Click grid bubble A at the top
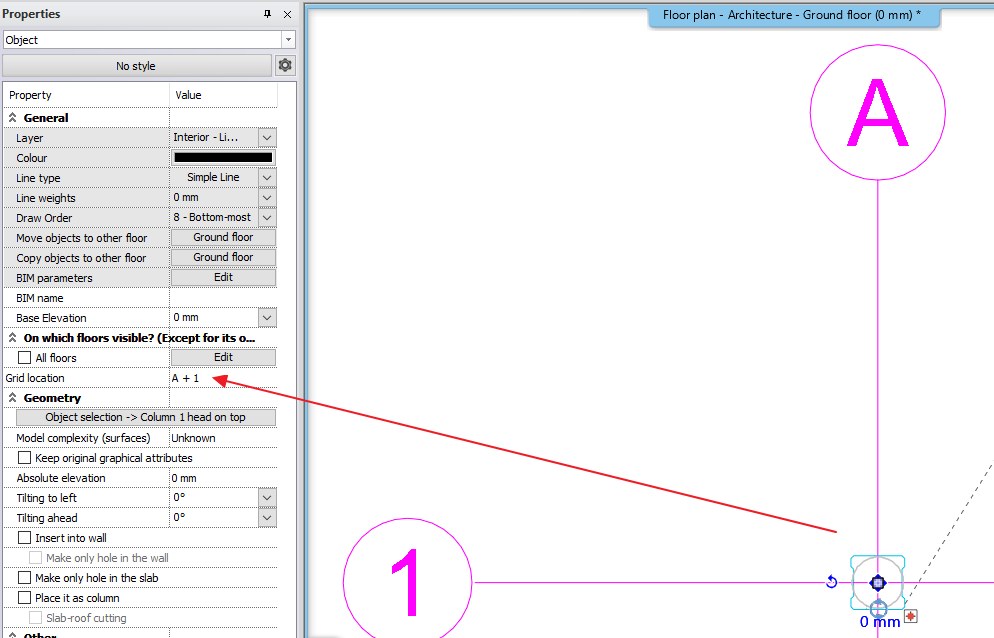 [877, 112]
